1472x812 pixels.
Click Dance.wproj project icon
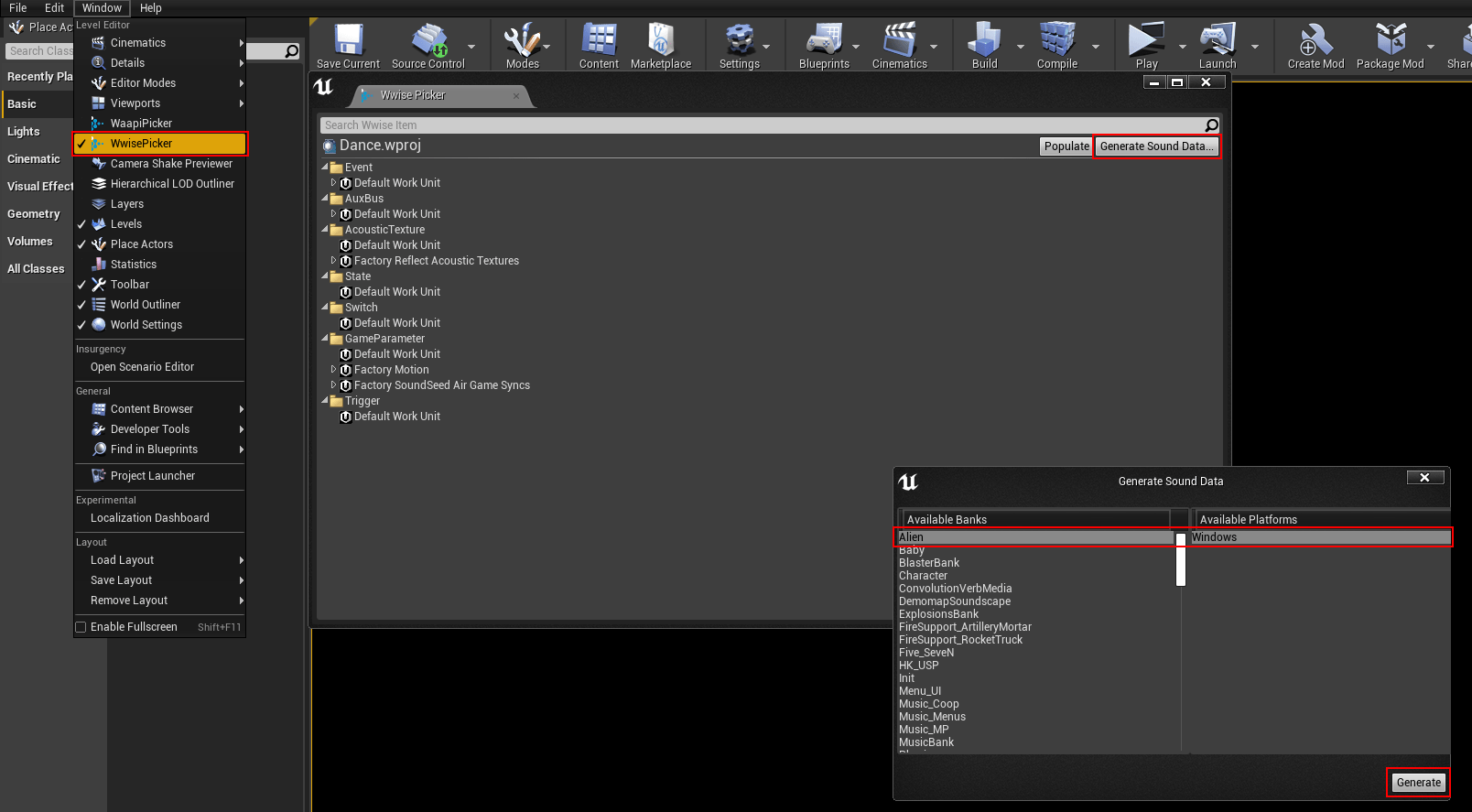click(330, 146)
